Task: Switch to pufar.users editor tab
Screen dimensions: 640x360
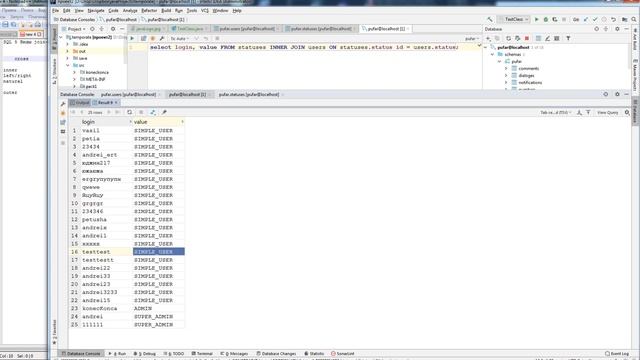Action: click(247, 29)
